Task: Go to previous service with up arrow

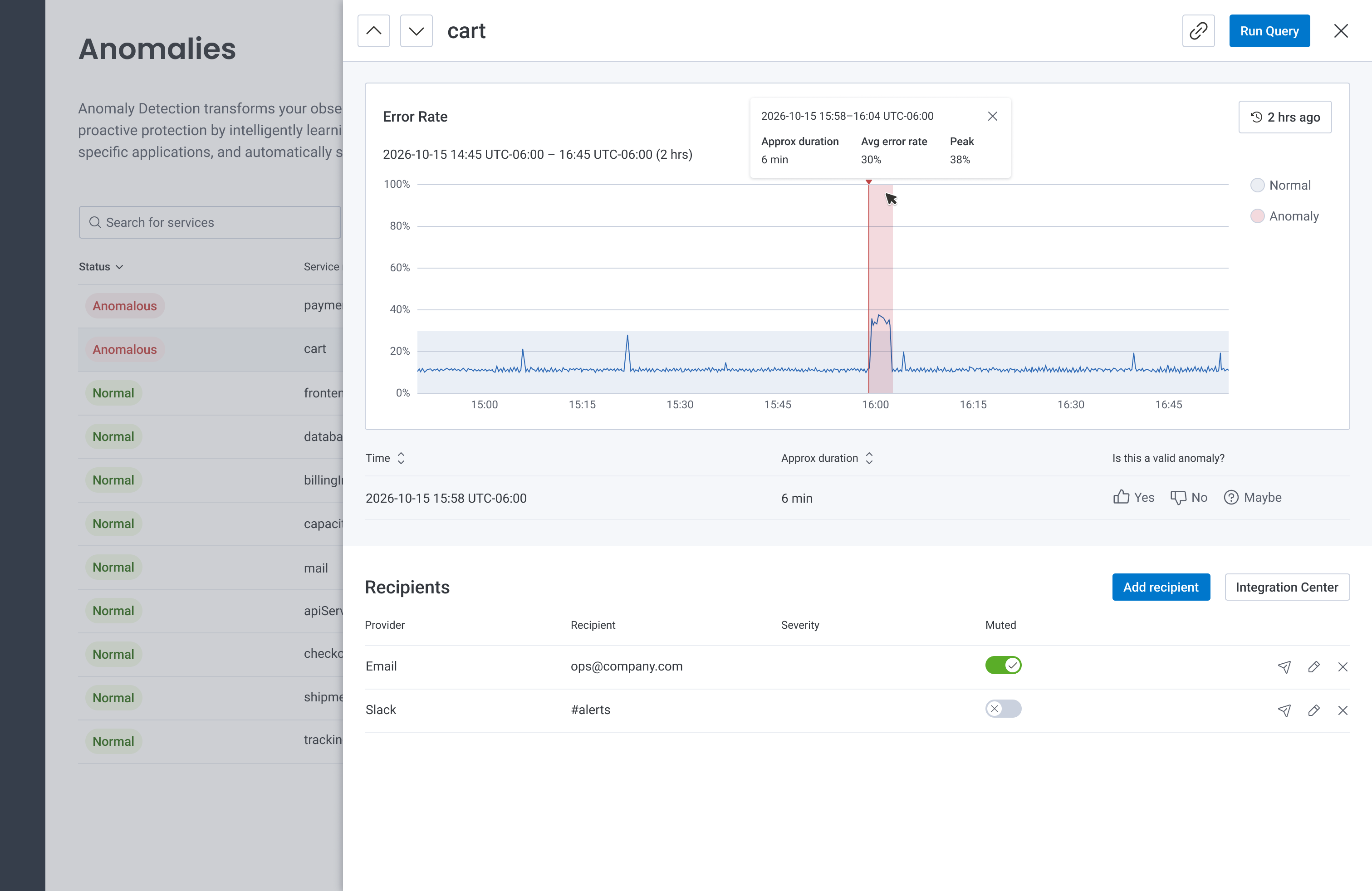Action: click(x=373, y=31)
